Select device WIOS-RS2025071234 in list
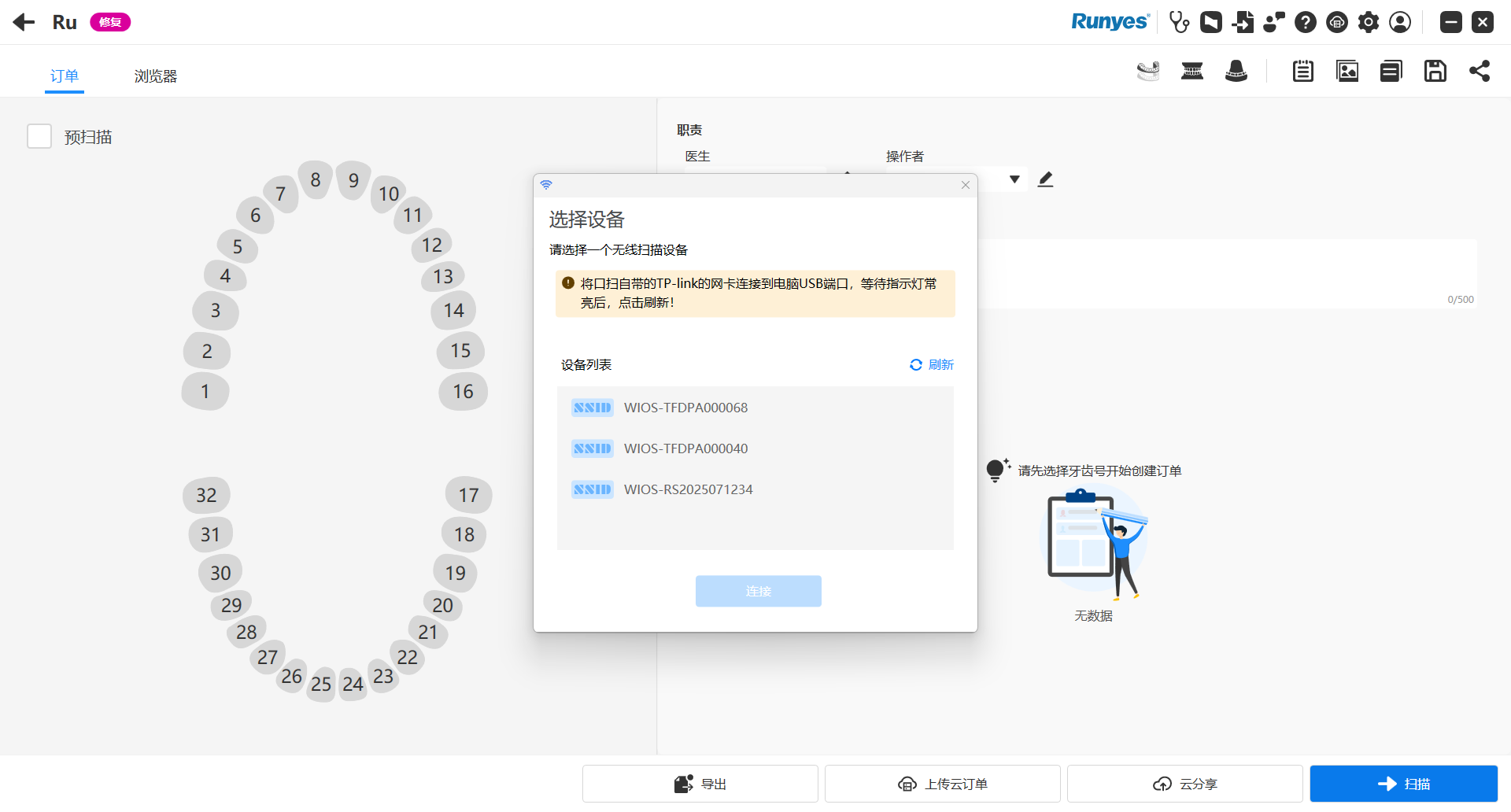This screenshot has height=812, width=1511. (688, 489)
